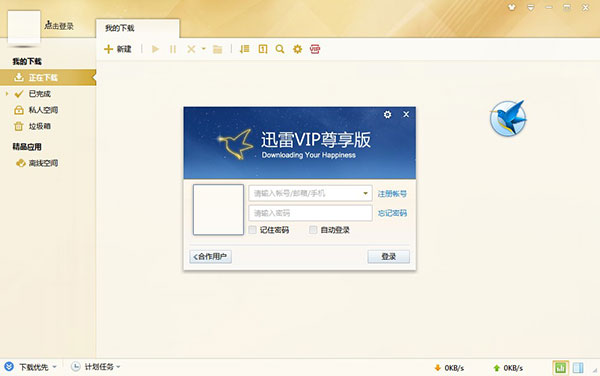The height and width of the screenshot is (376, 600).
Task: Expand the 已完成 tree arrow
Action: 7,94
